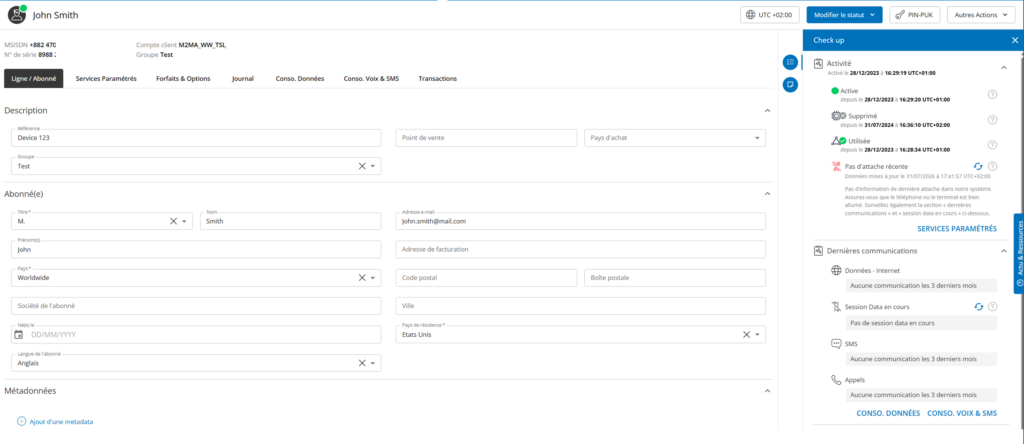Click the Session Data en cours icon
1024x444 pixels.
[x=836, y=306]
